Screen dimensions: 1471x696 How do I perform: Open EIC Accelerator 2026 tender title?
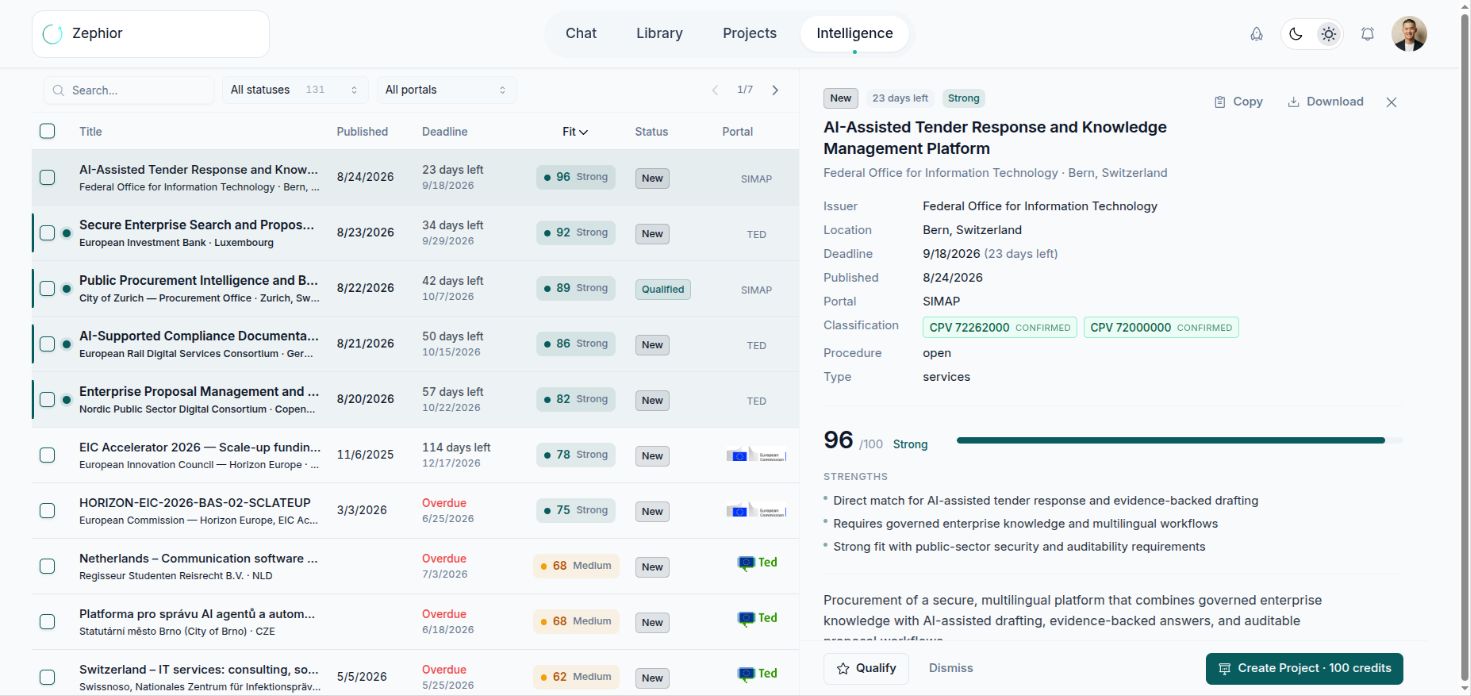pos(200,447)
